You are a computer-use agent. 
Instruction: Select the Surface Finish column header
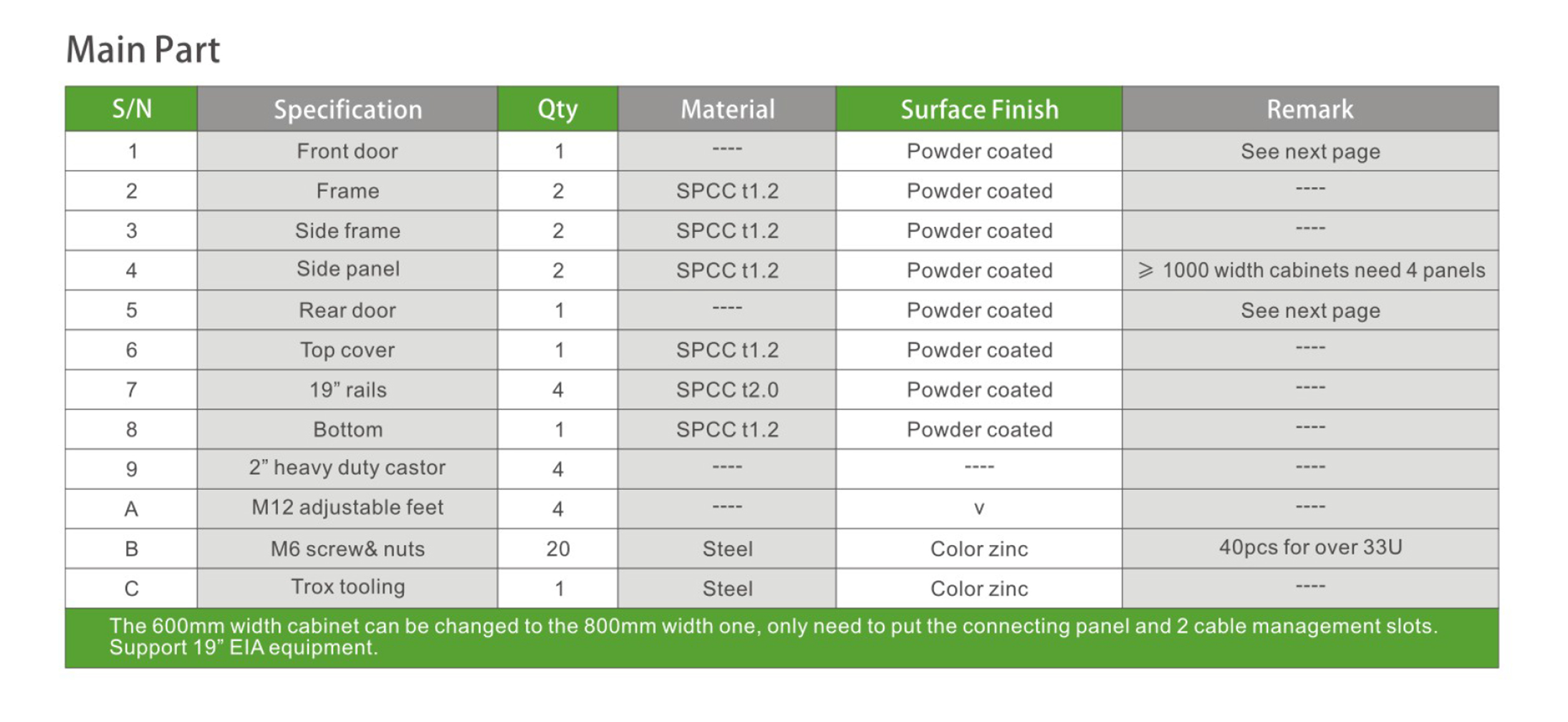click(979, 110)
